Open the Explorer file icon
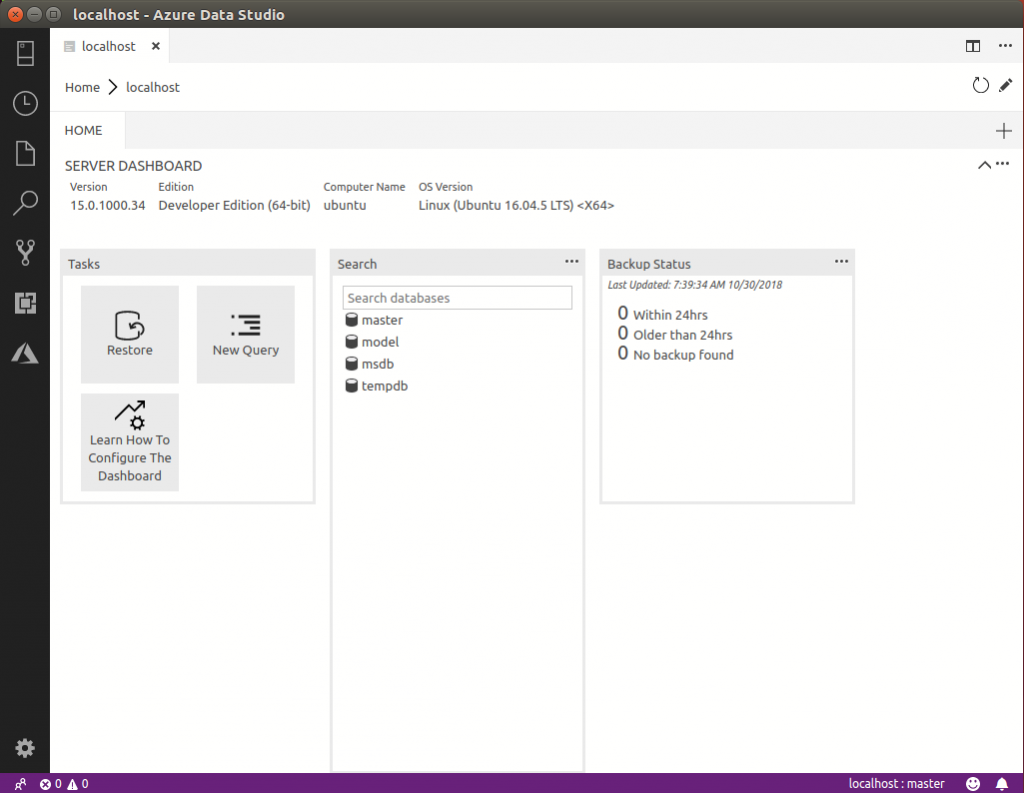 tap(25, 154)
